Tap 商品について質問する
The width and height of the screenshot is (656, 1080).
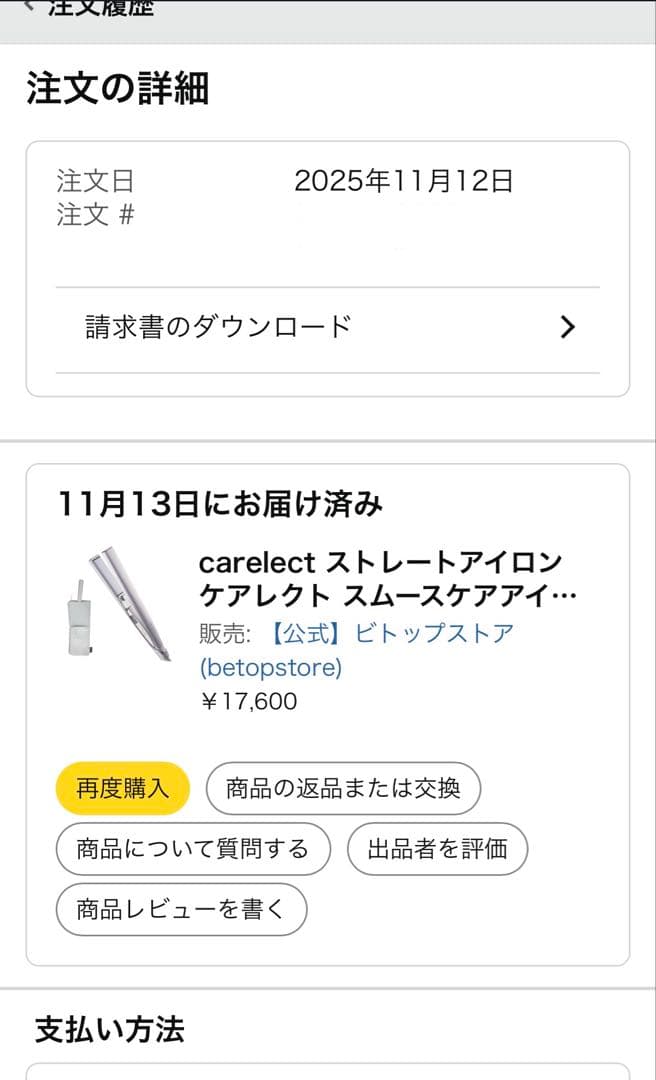[x=192, y=849]
